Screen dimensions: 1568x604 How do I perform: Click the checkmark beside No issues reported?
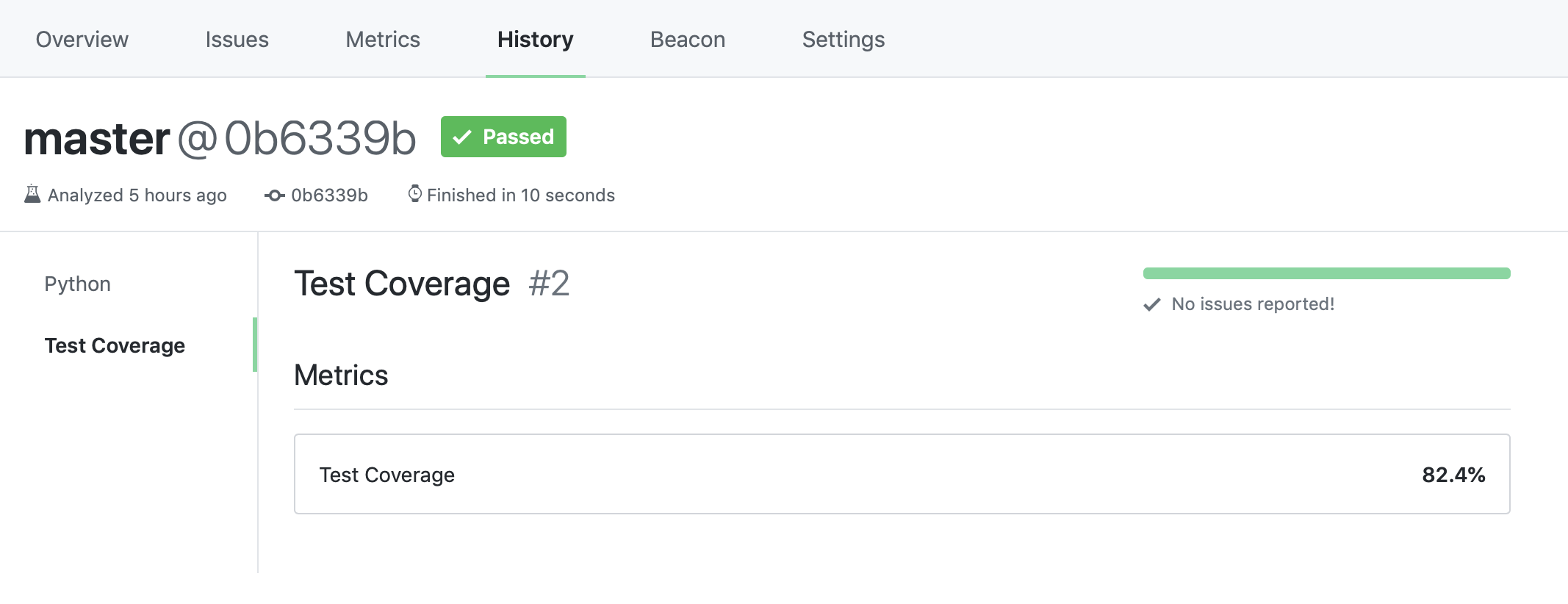coord(1151,303)
